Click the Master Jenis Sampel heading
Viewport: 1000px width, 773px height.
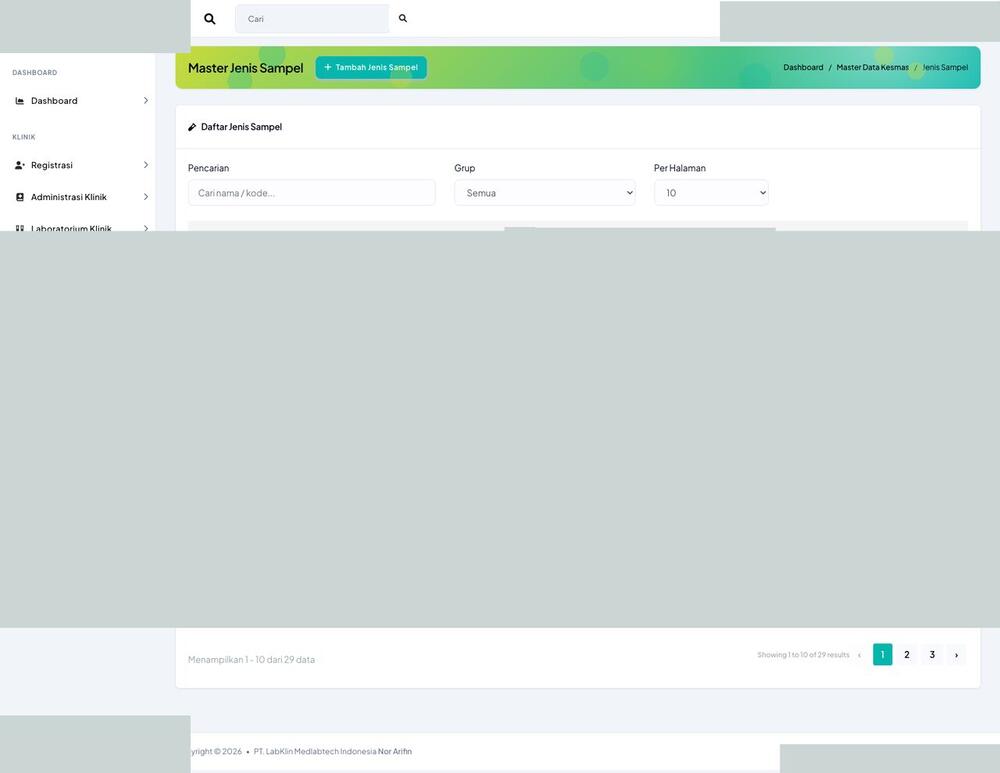coord(246,68)
